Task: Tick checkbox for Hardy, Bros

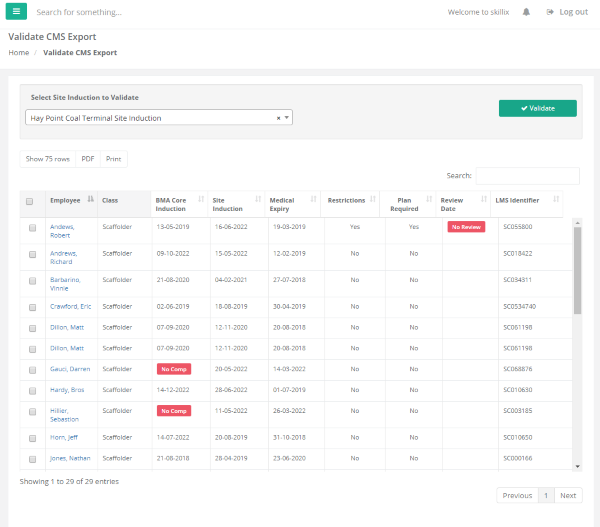Action: [x=33, y=391]
